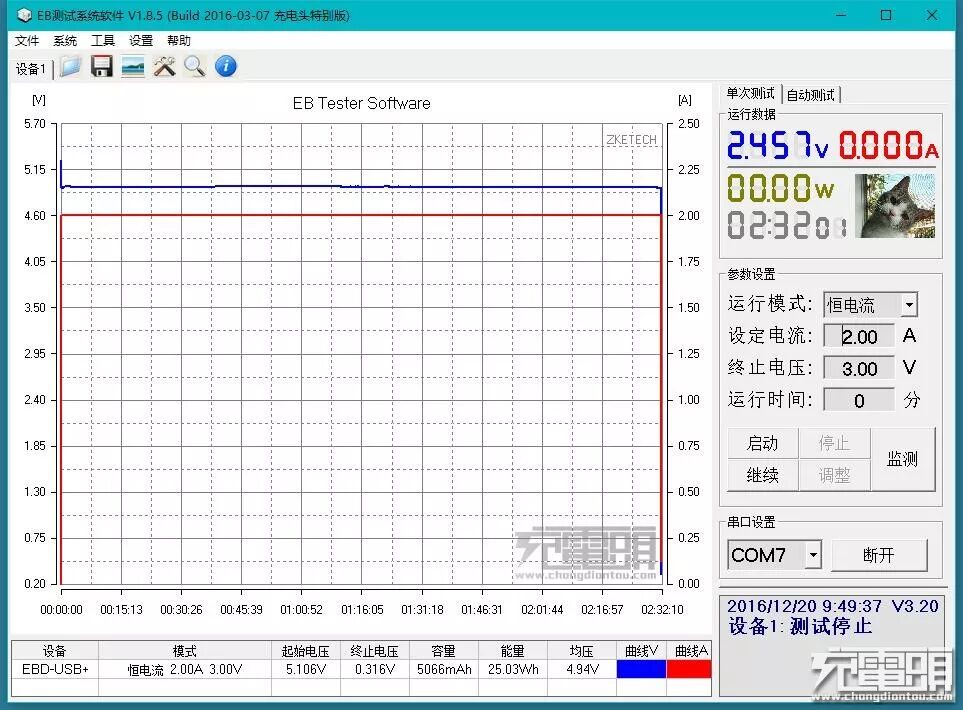Open the COM7 serial port combo box
The width and height of the screenshot is (963, 710).
[774, 555]
